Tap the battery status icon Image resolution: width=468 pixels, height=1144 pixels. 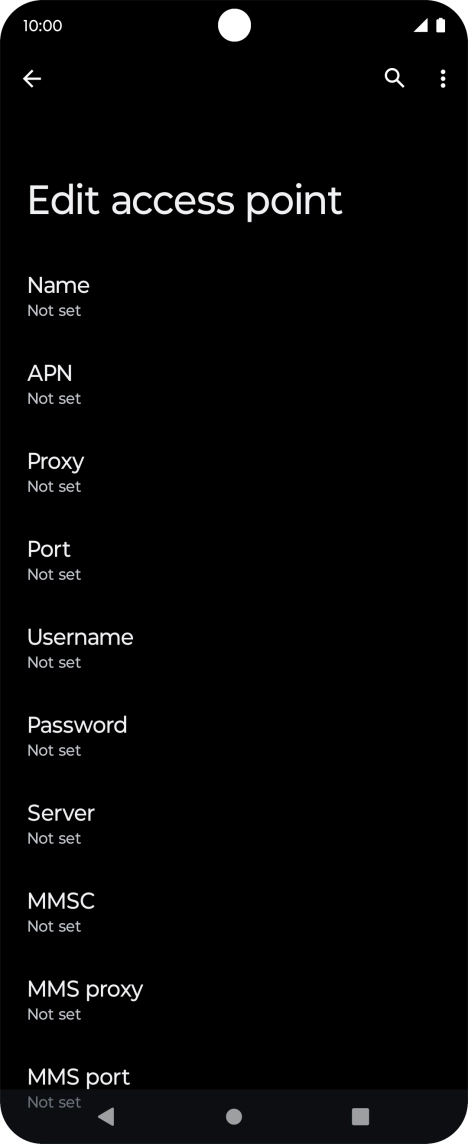[x=440, y=26]
